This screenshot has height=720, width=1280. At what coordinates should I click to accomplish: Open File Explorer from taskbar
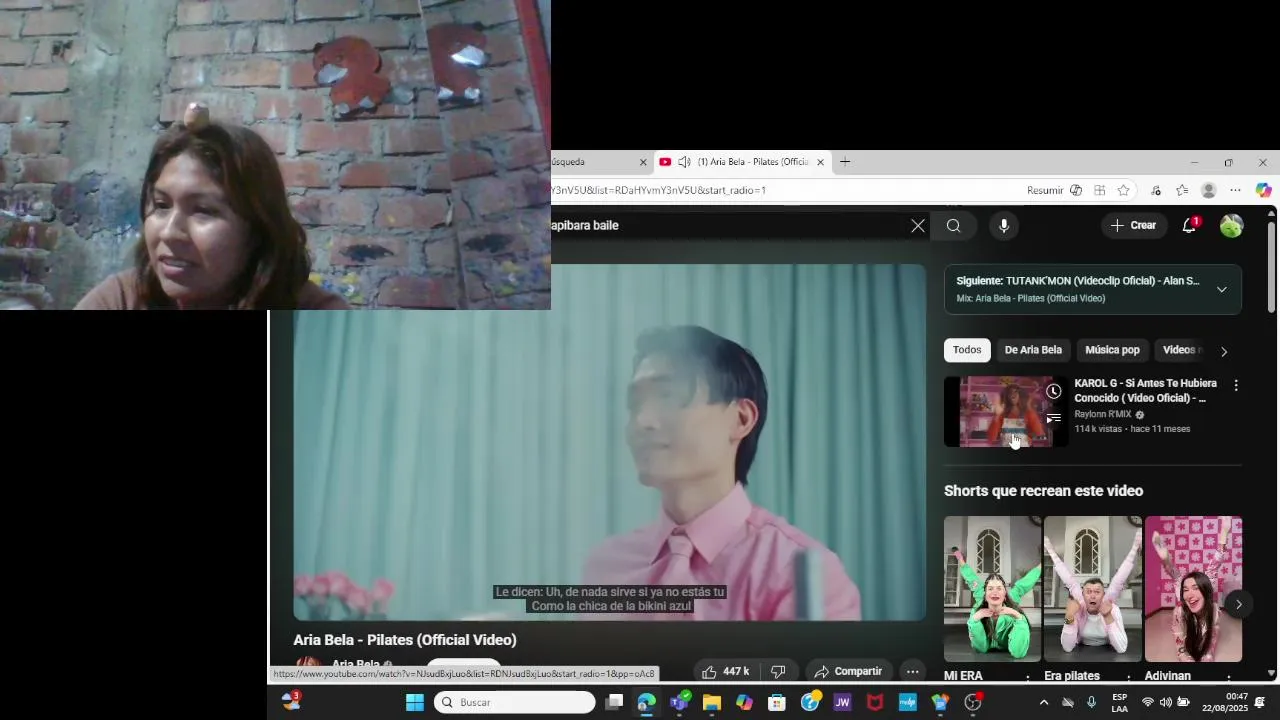pyautogui.click(x=711, y=703)
